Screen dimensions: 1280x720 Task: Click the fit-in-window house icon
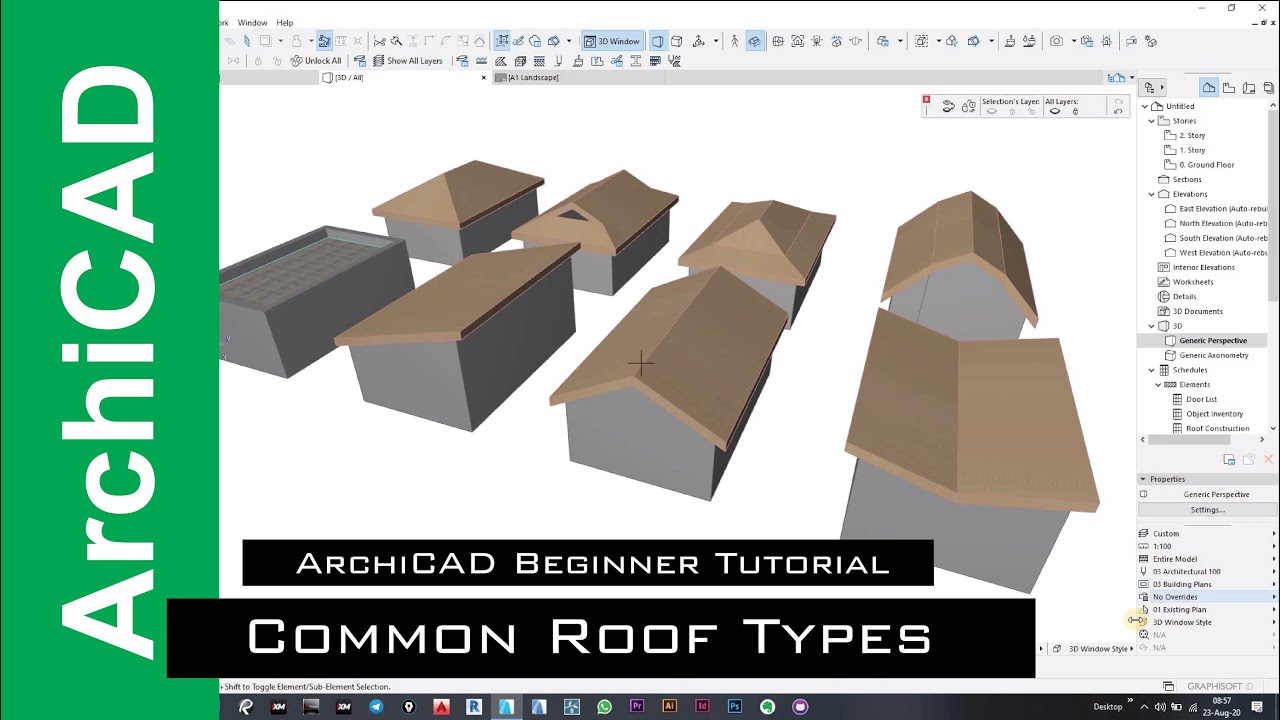(797, 41)
